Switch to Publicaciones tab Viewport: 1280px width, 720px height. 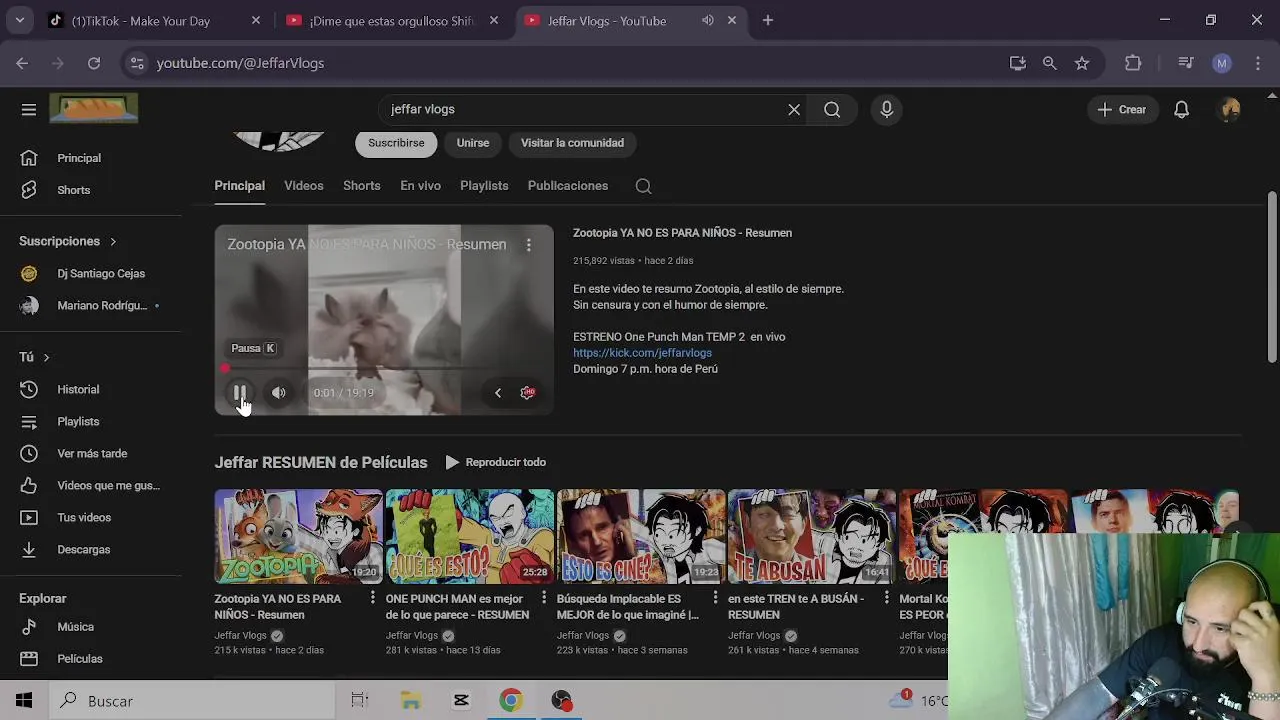click(568, 186)
